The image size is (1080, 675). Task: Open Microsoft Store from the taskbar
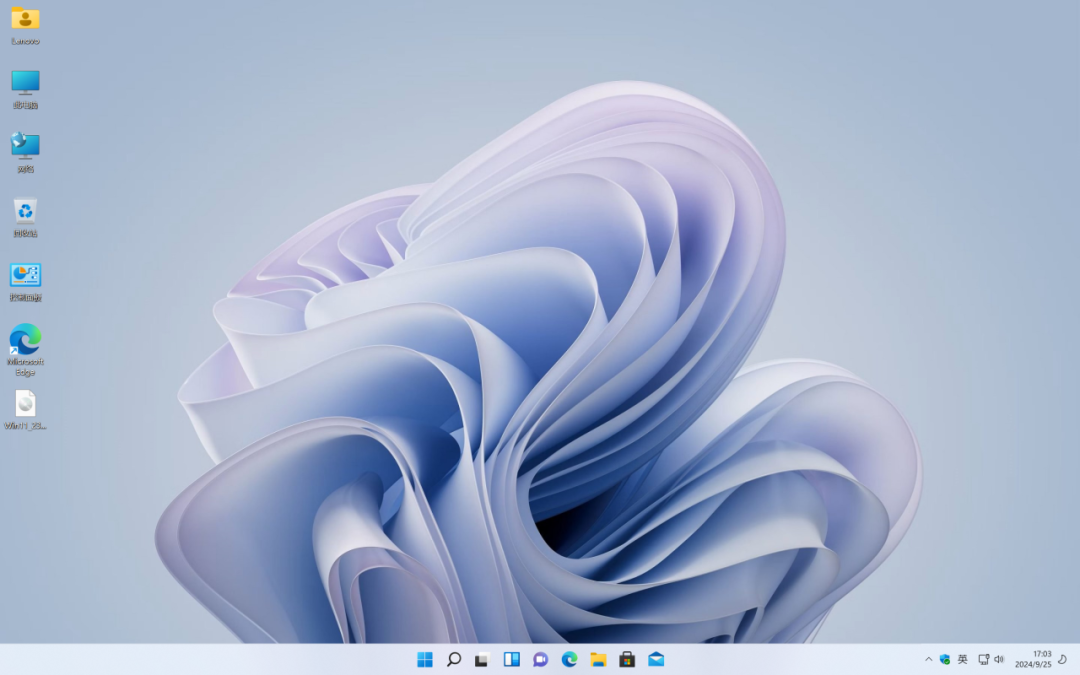[627, 660]
